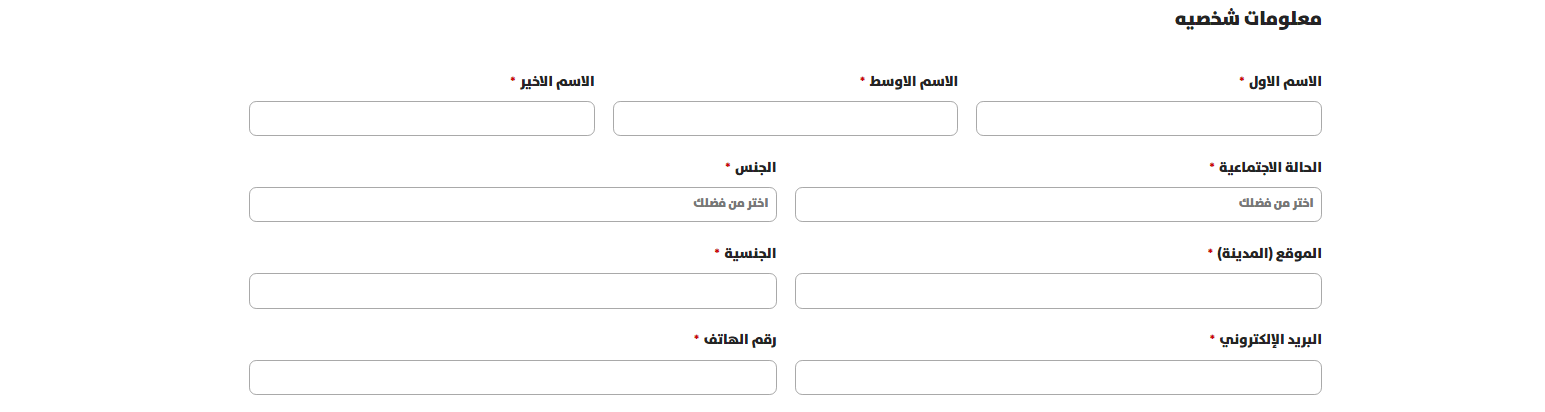The height and width of the screenshot is (412, 1545).
Task: Click the البريد الإلكتروني label text
Action: point(1270,340)
